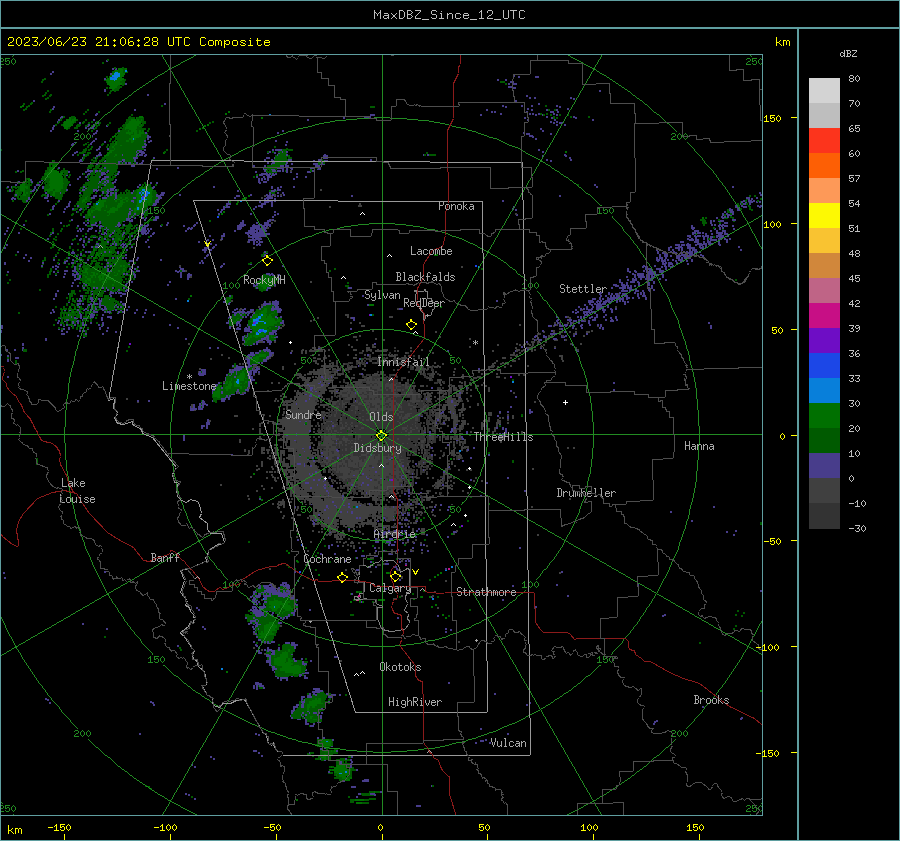Click the yellow diamond marker below RedDeer
The width and height of the screenshot is (900, 841).
click(411, 325)
